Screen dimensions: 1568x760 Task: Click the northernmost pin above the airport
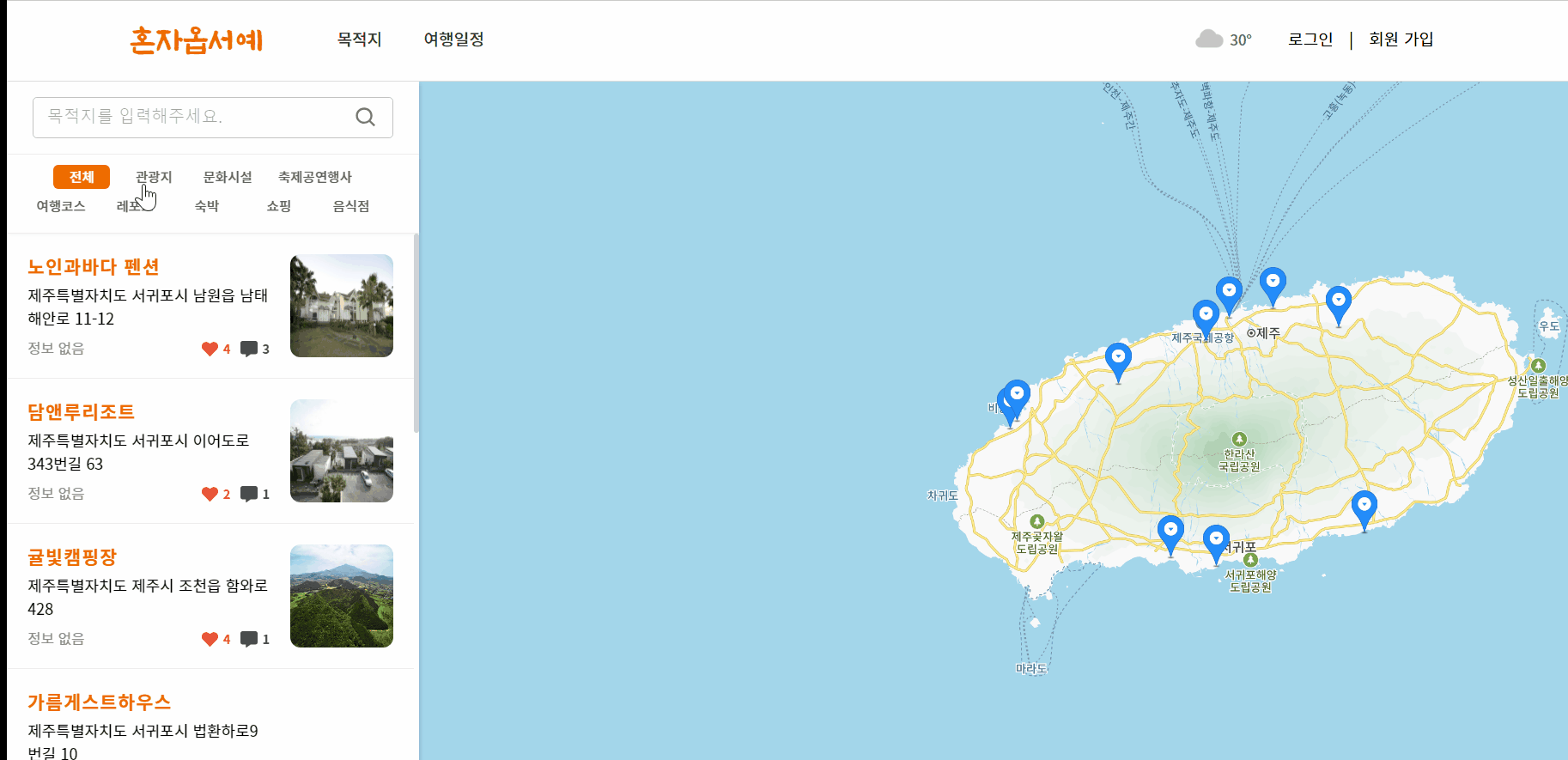click(x=1229, y=296)
